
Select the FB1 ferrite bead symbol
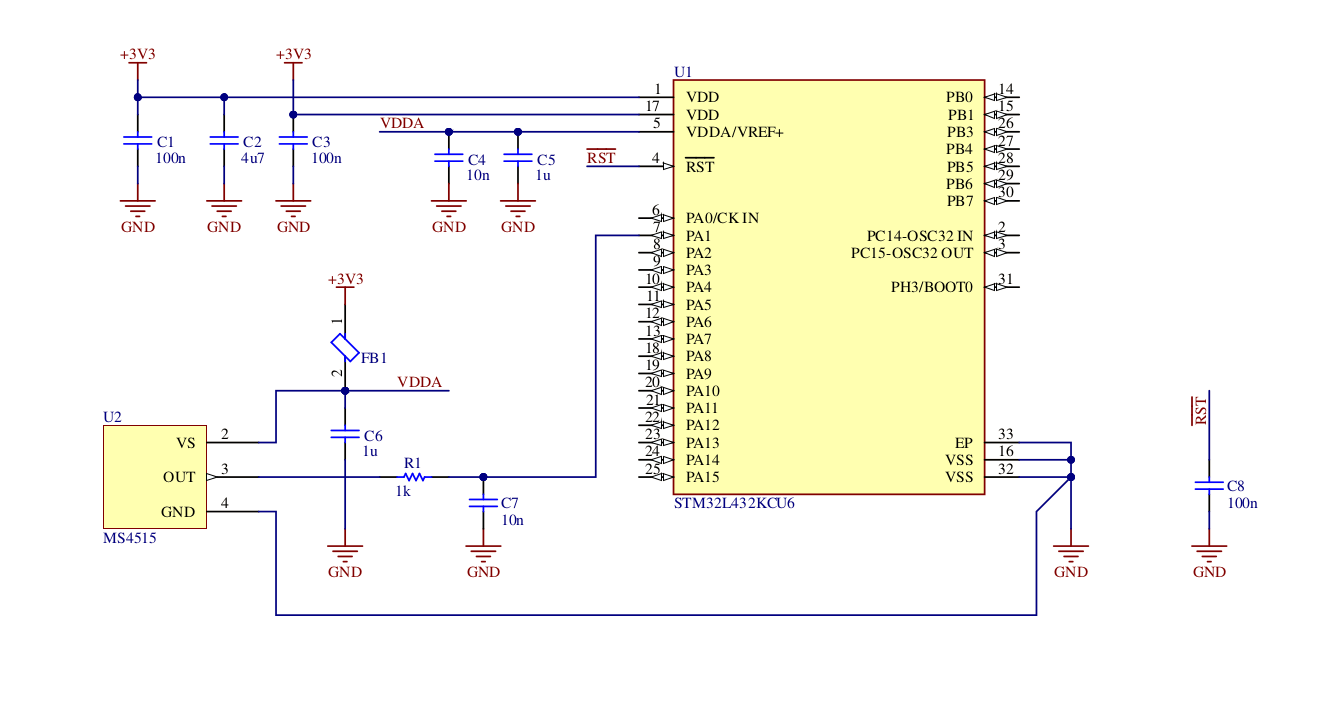(x=344, y=347)
